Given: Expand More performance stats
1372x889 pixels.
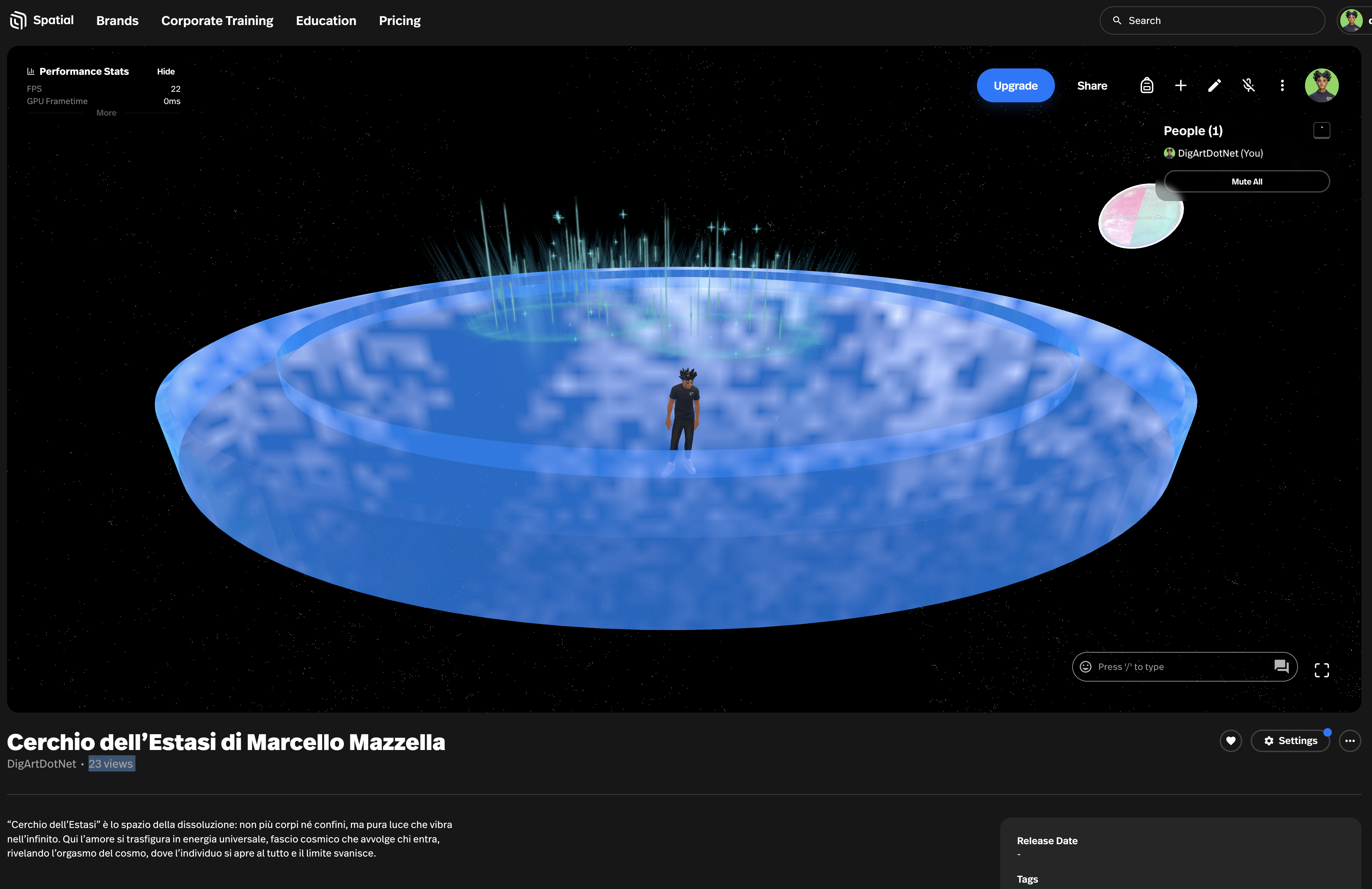Looking at the screenshot, I should pyautogui.click(x=106, y=113).
